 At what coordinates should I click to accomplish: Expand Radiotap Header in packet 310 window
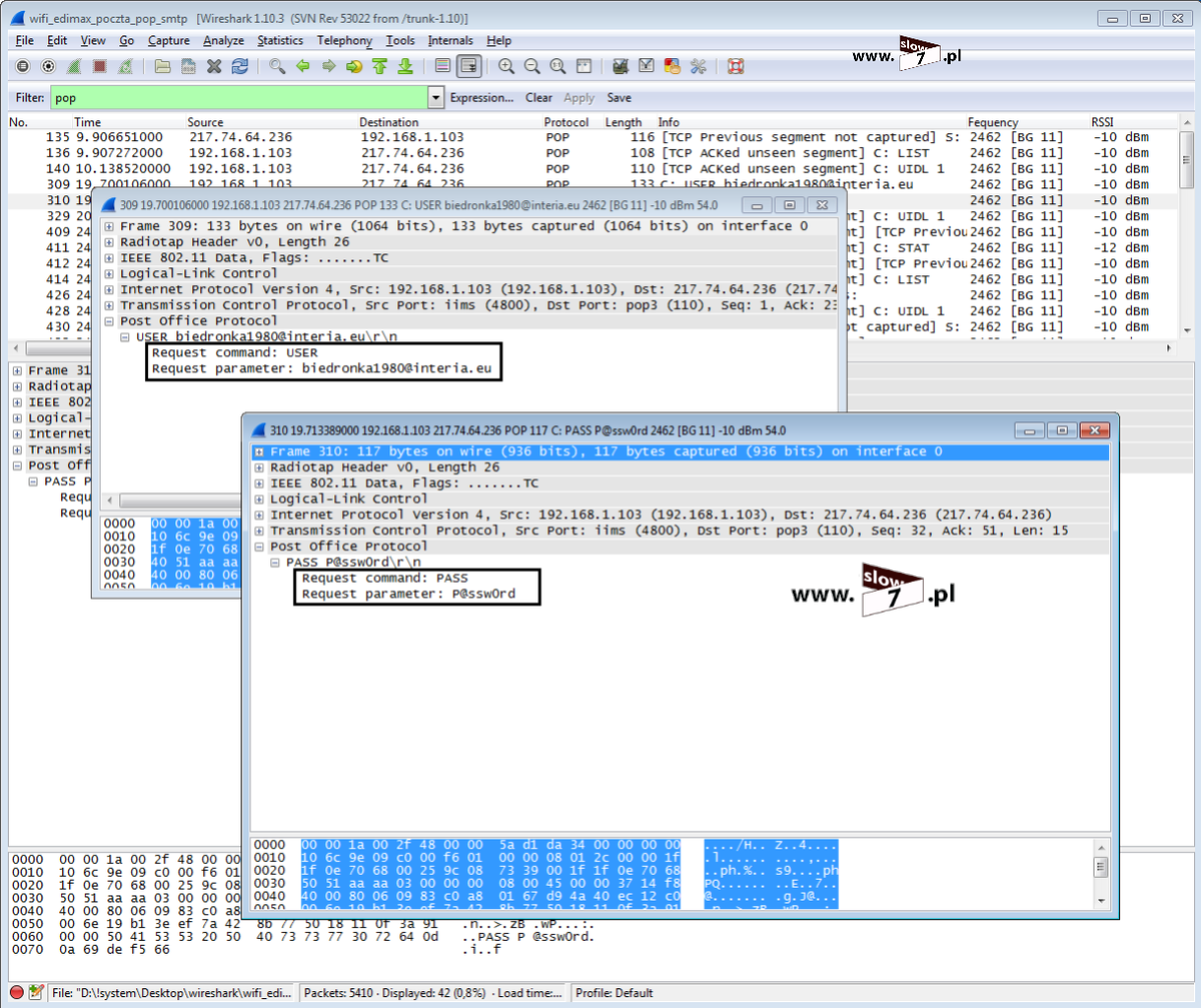pyautogui.click(x=259, y=468)
